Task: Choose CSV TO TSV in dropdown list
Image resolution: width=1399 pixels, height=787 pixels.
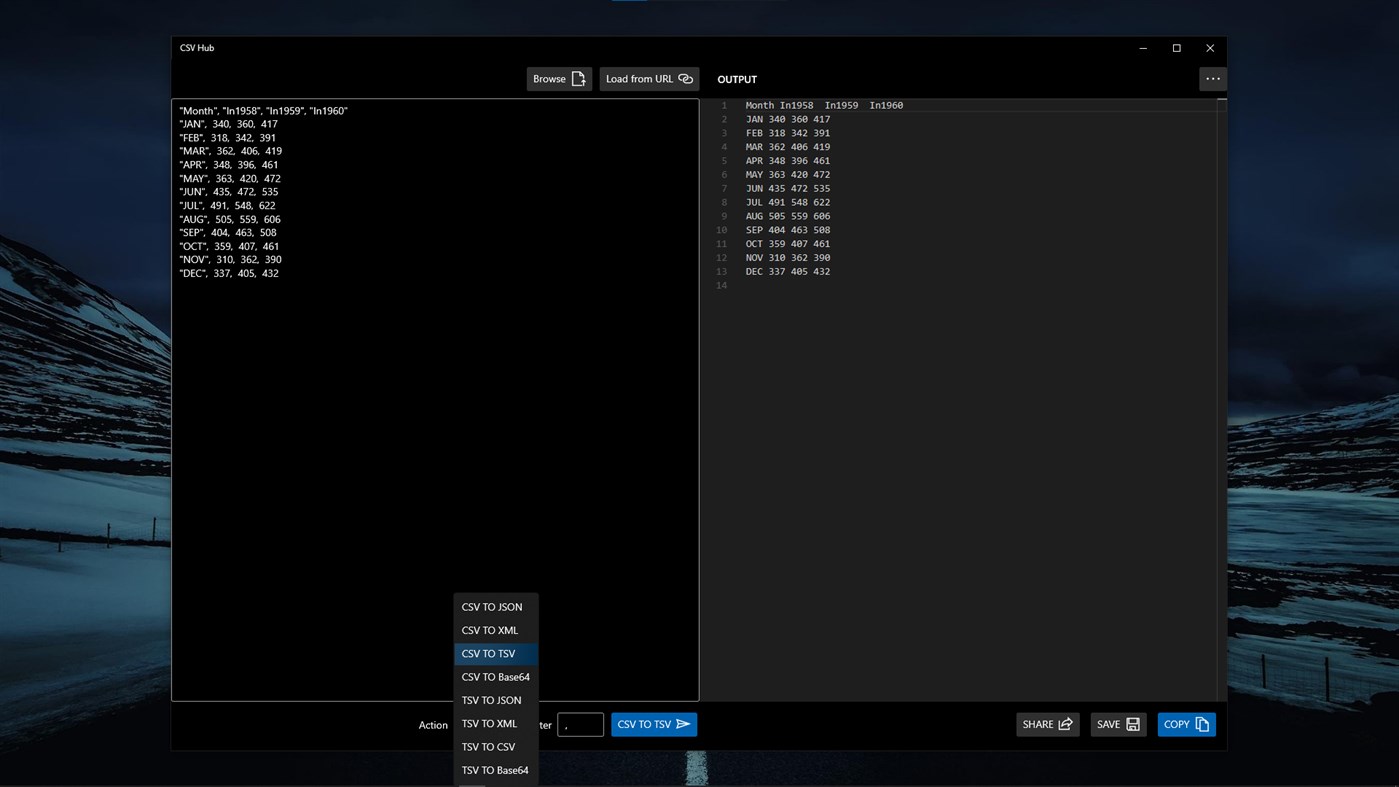Action: click(496, 654)
